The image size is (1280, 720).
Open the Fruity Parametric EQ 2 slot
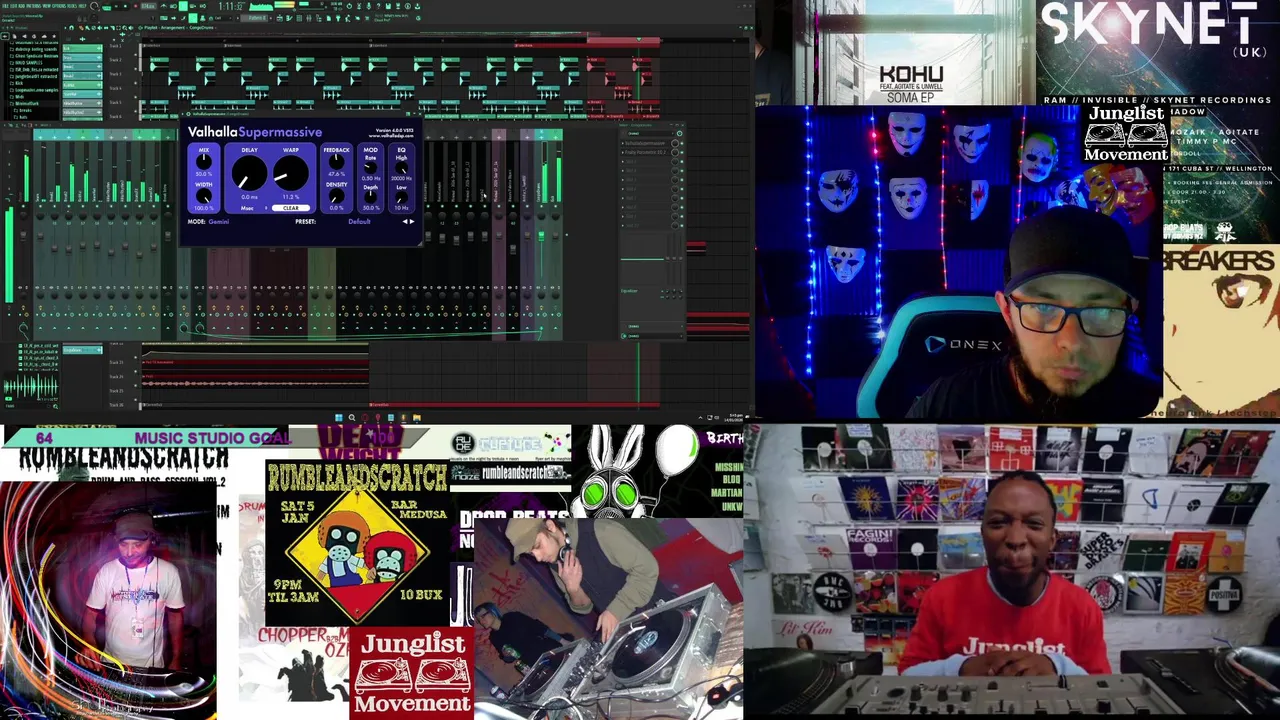coord(645,152)
